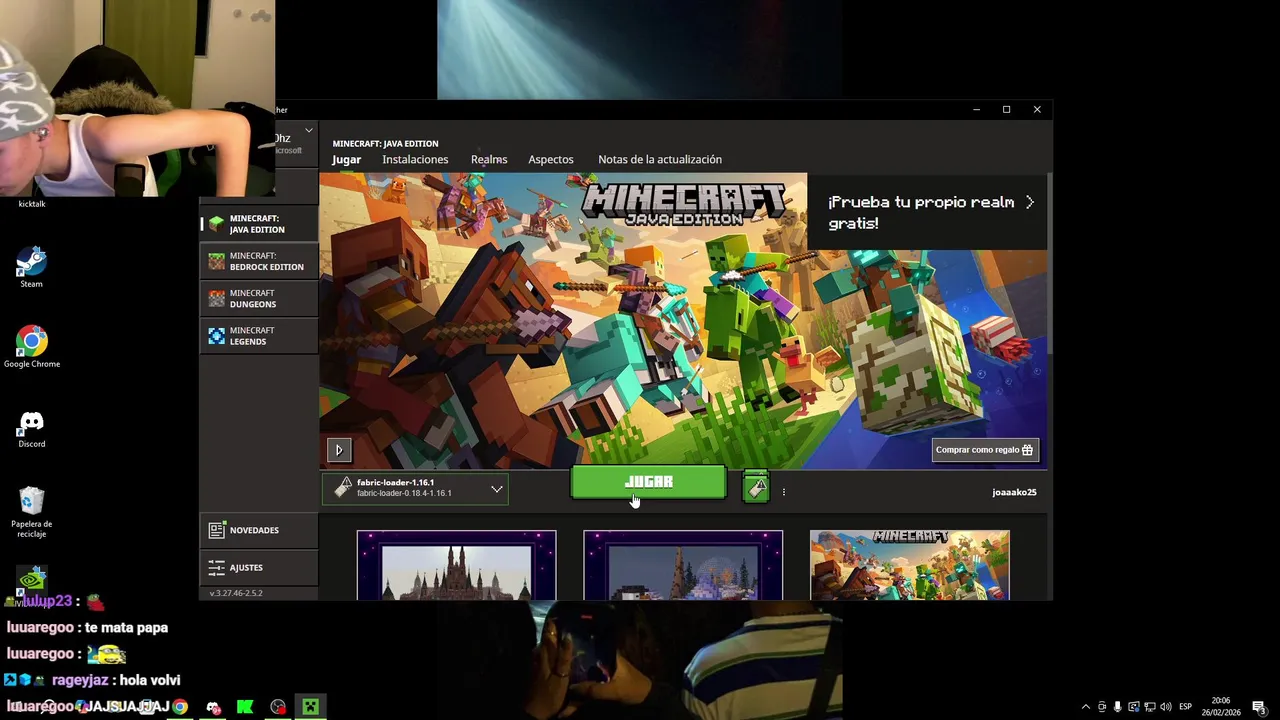Image resolution: width=1280 pixels, height=720 pixels.
Task: Switch to the Jugar tab
Action: [346, 159]
